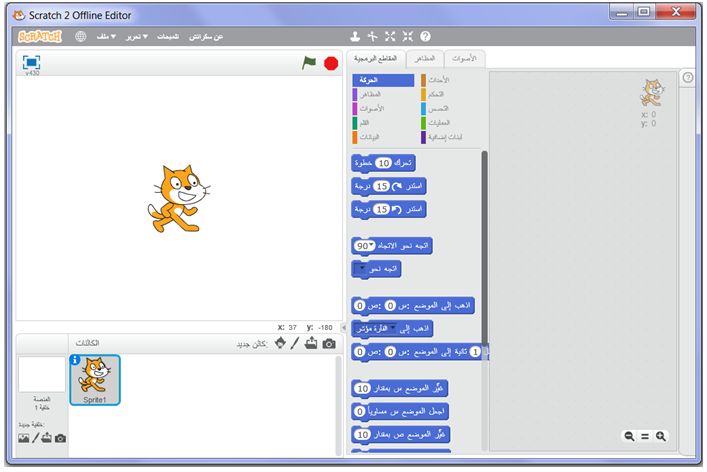This screenshot has height=472, width=707.
Task: Click the cat sprite on the stage
Action: click(179, 199)
